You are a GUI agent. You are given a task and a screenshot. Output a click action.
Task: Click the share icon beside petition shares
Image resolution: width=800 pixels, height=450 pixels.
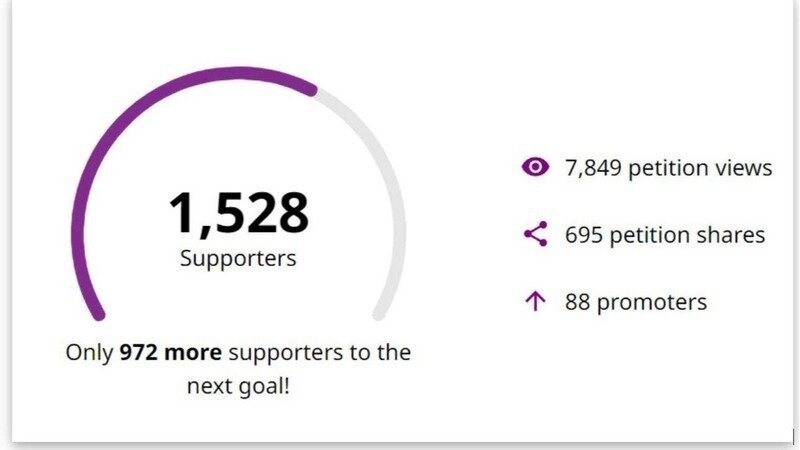coord(536,235)
